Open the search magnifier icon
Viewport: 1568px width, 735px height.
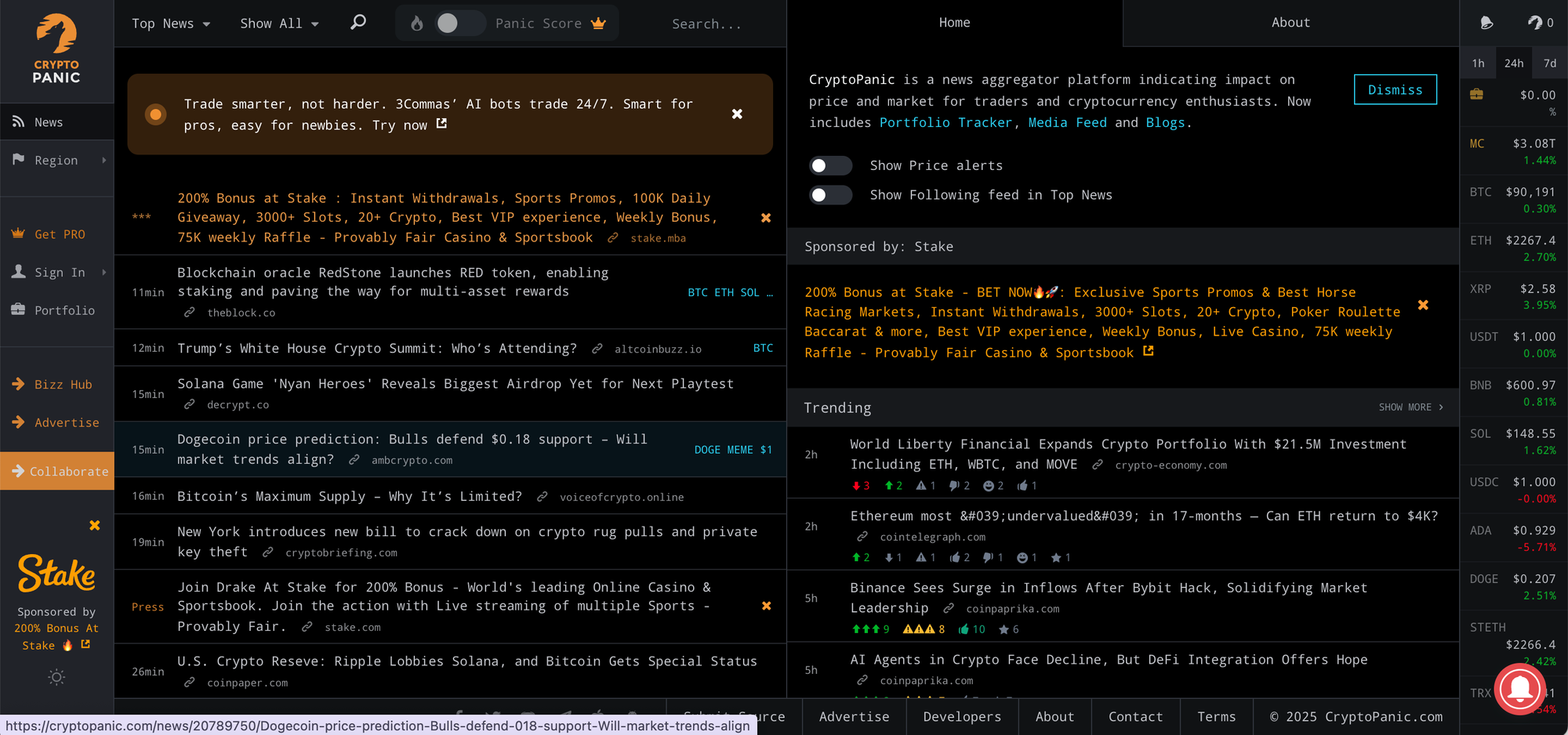[358, 23]
